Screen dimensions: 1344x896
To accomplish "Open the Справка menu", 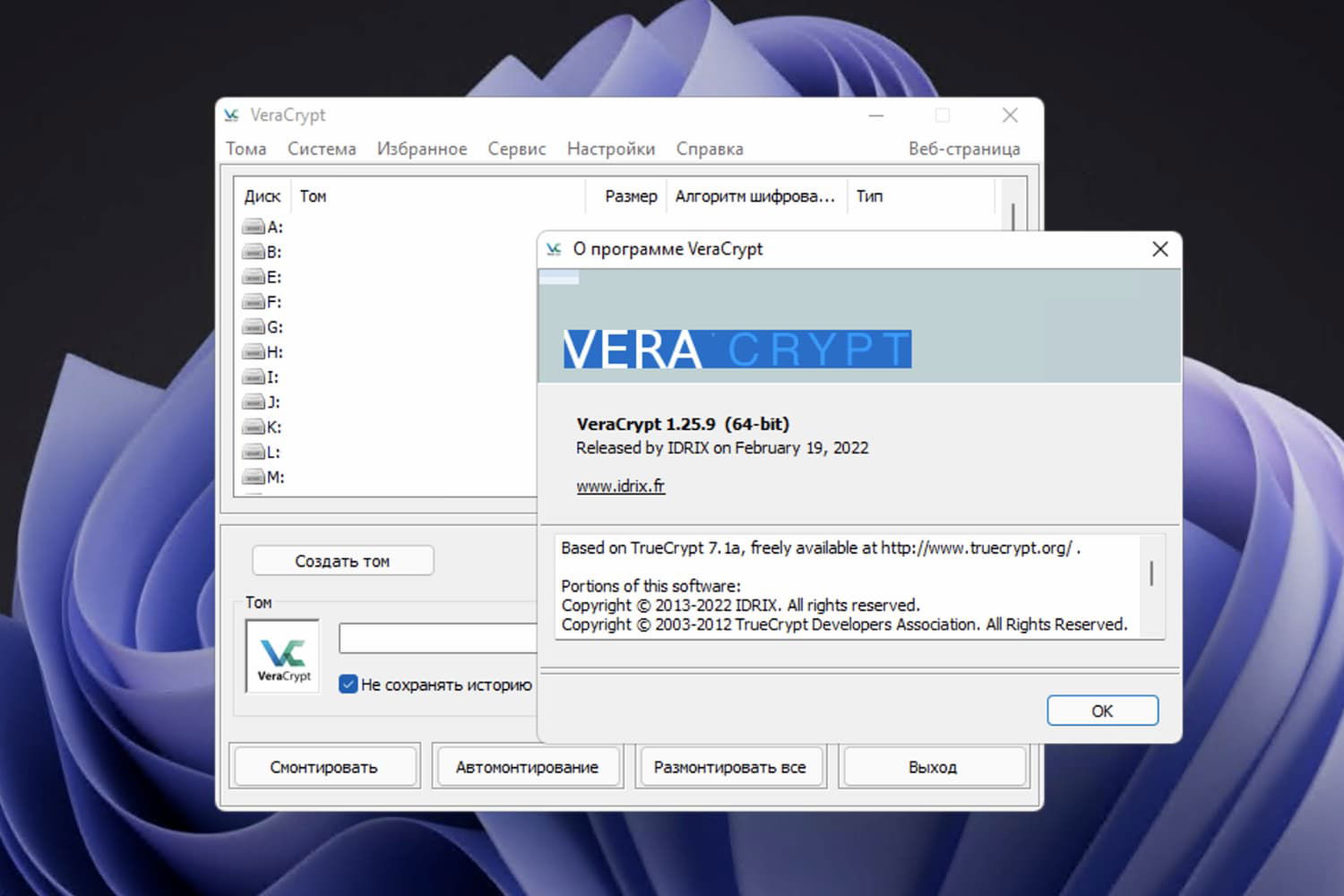I will (710, 149).
